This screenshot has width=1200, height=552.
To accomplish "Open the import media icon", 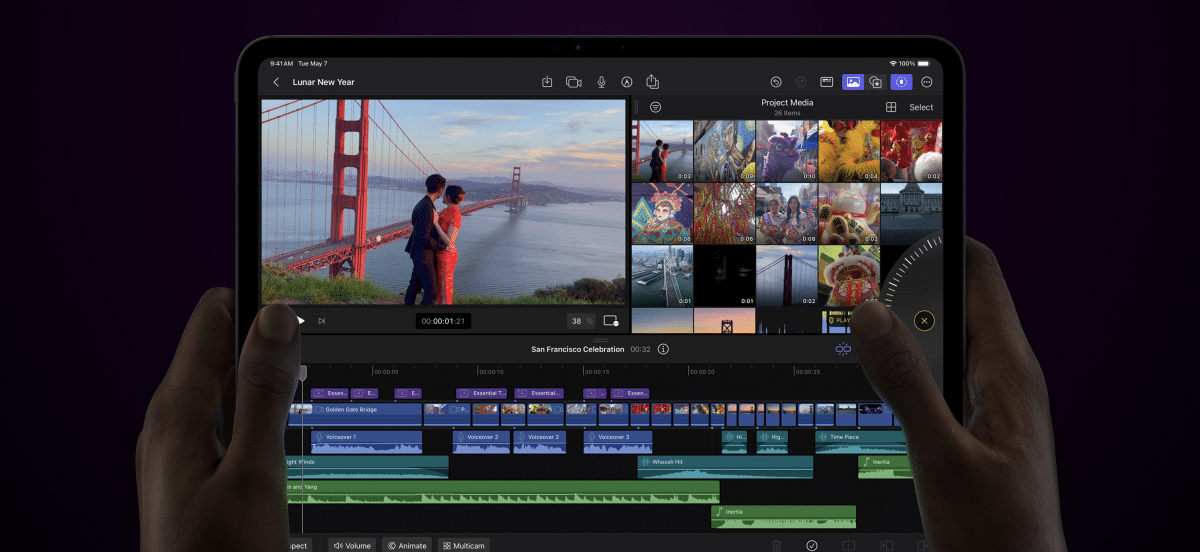I will [547, 82].
